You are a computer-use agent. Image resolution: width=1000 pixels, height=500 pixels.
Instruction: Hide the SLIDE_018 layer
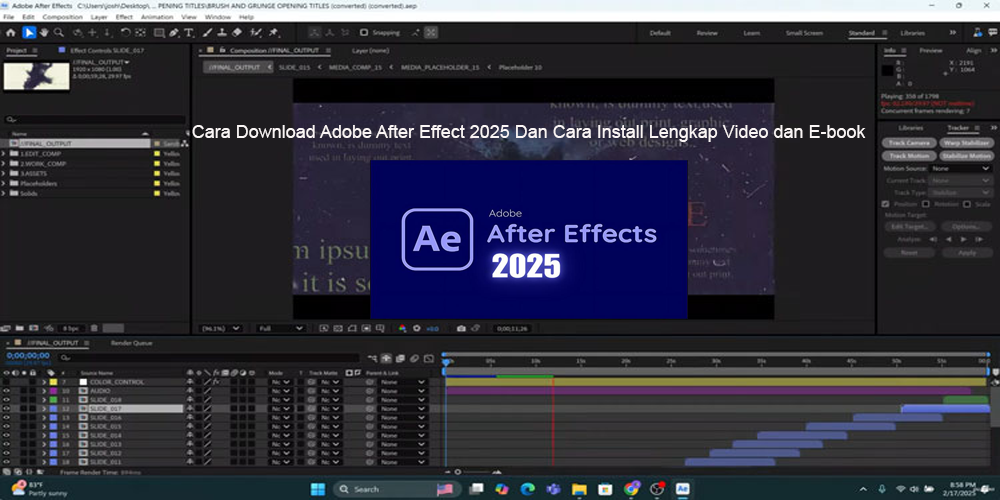6,400
